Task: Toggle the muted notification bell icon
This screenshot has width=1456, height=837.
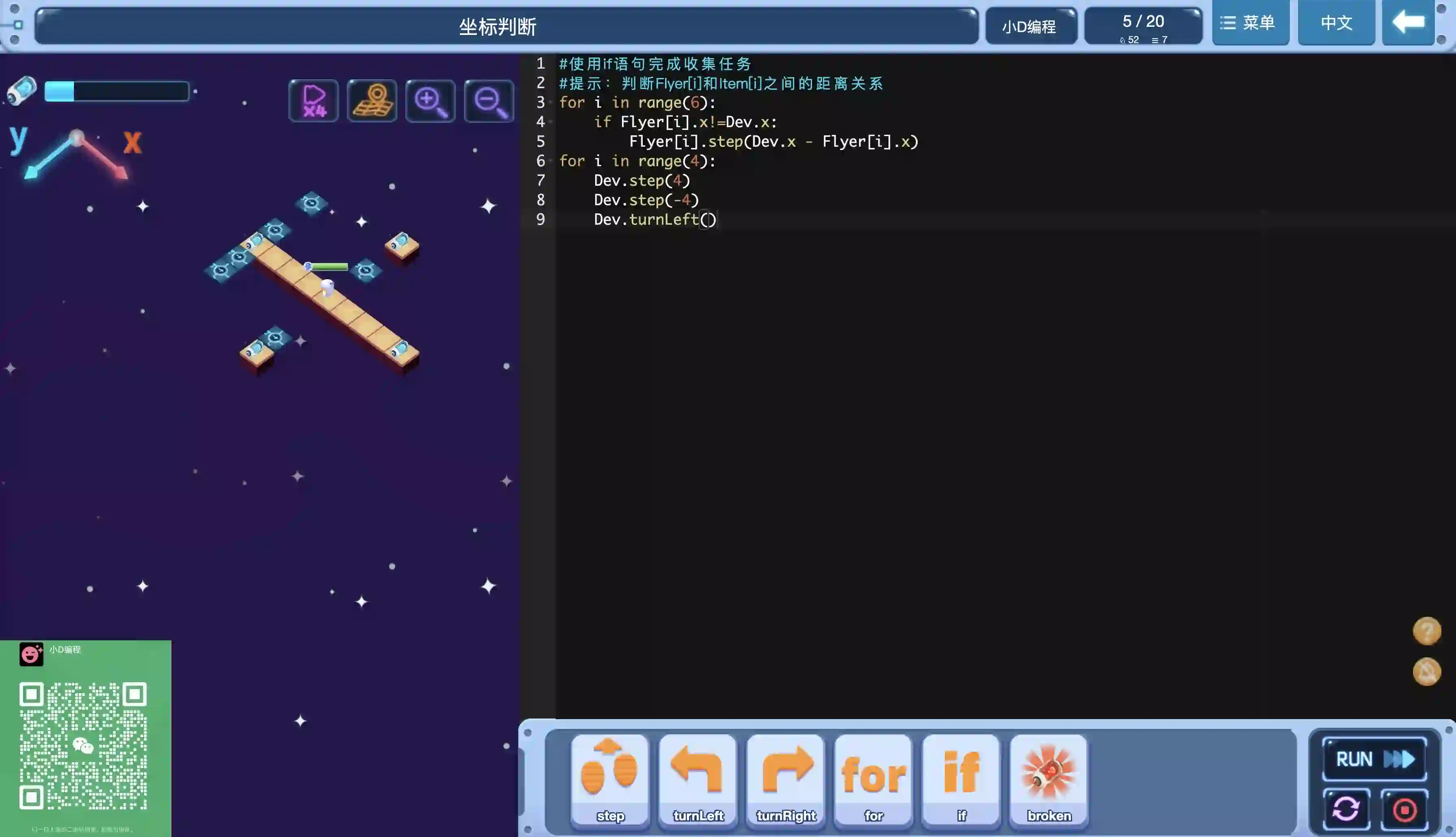Action: click(x=1427, y=672)
